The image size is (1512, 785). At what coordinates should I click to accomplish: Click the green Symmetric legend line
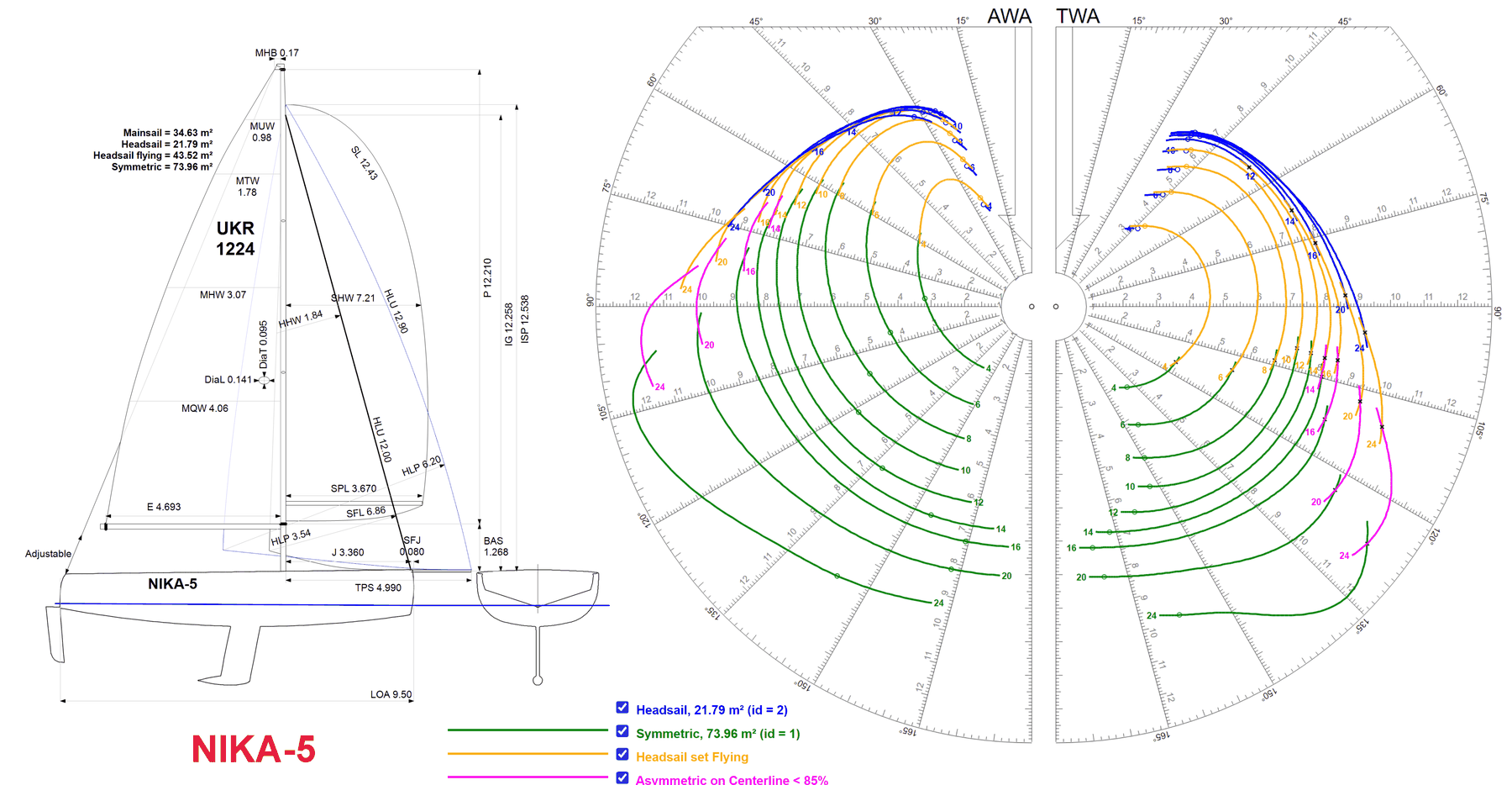pos(528,730)
